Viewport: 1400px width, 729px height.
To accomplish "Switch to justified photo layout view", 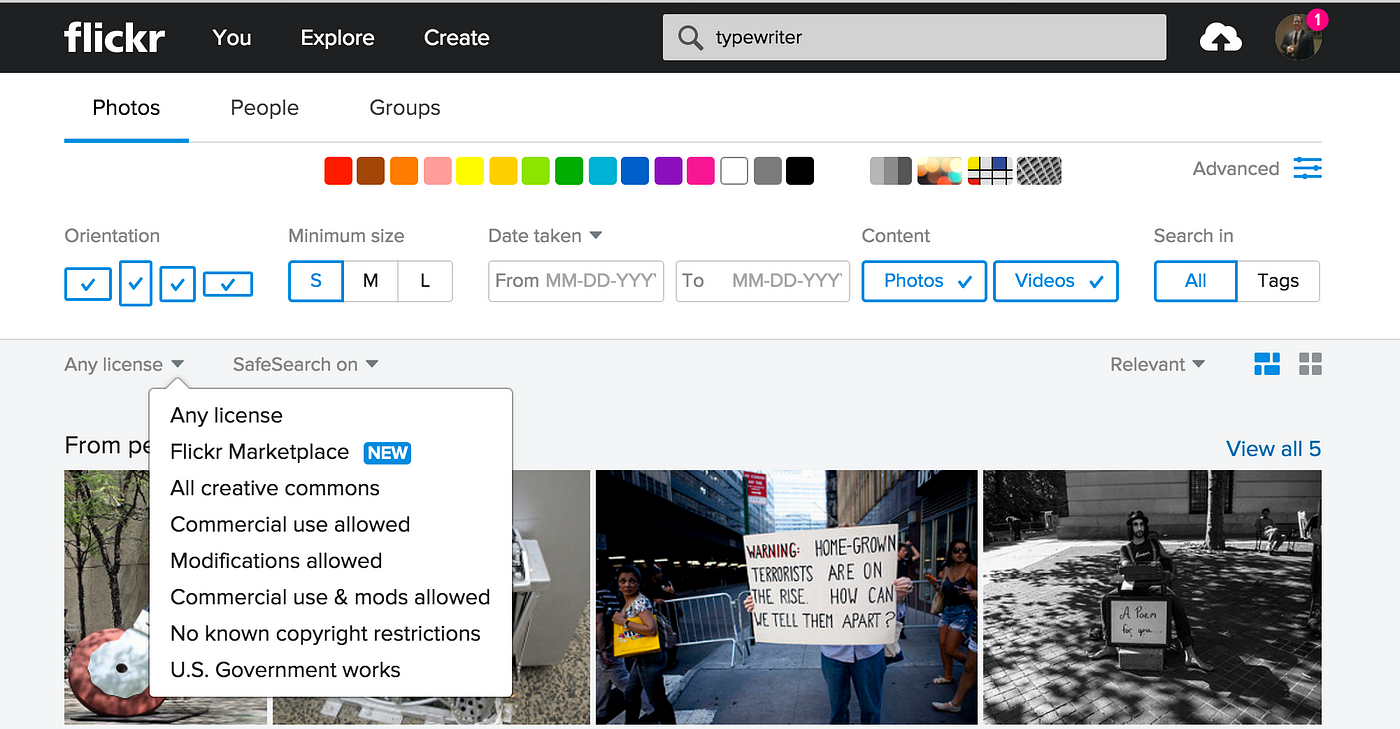I will click(x=1267, y=364).
